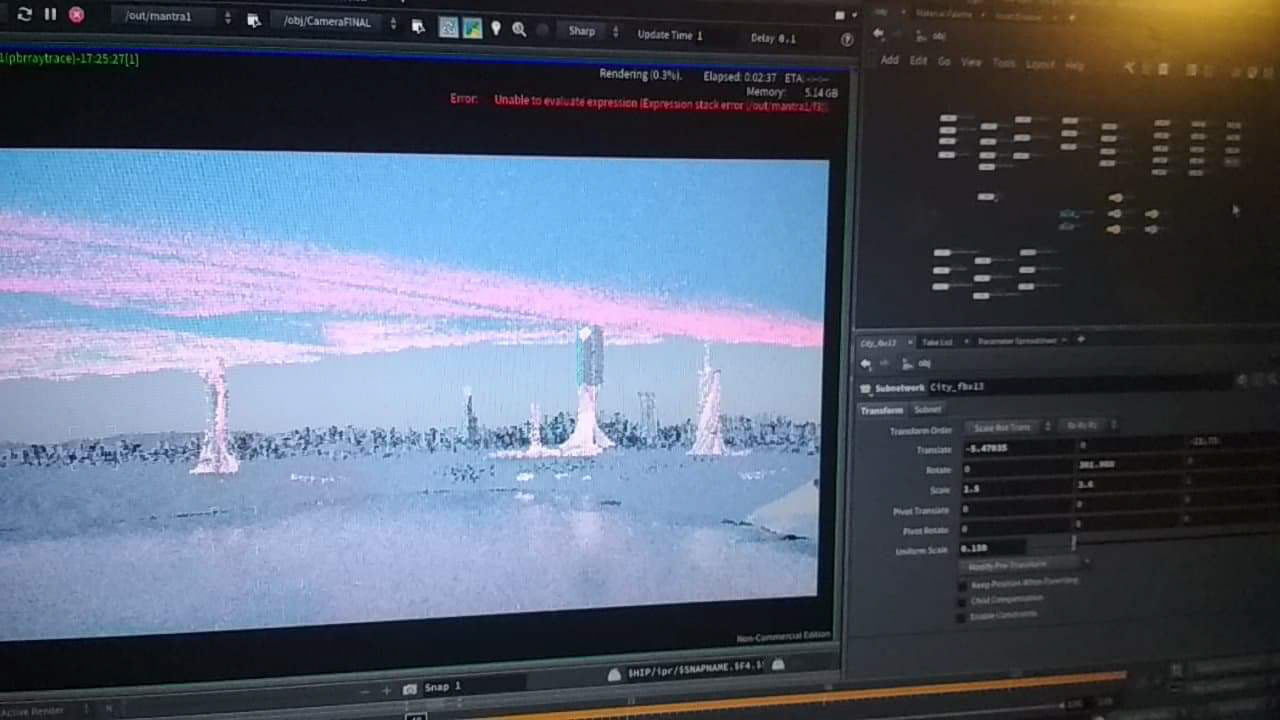Toggle the render region icon

(x=448, y=28)
